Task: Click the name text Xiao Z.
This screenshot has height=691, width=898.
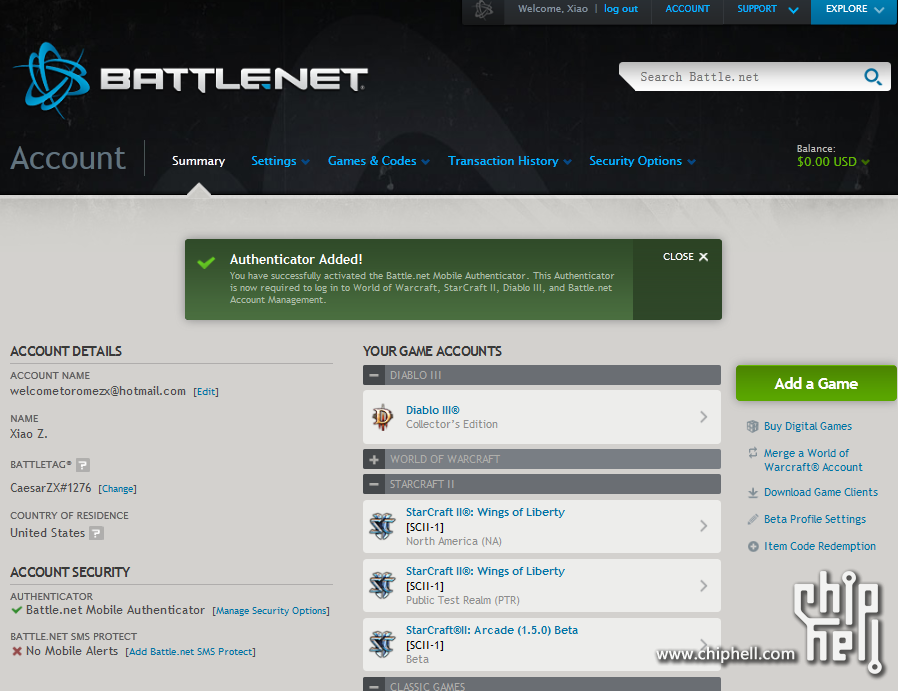Action: tap(29, 434)
